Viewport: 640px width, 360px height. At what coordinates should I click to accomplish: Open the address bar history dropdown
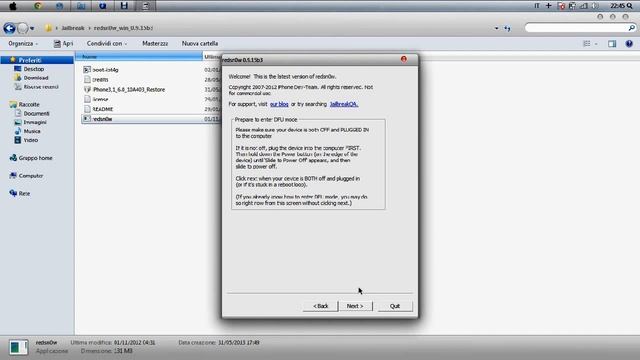tap(496, 28)
